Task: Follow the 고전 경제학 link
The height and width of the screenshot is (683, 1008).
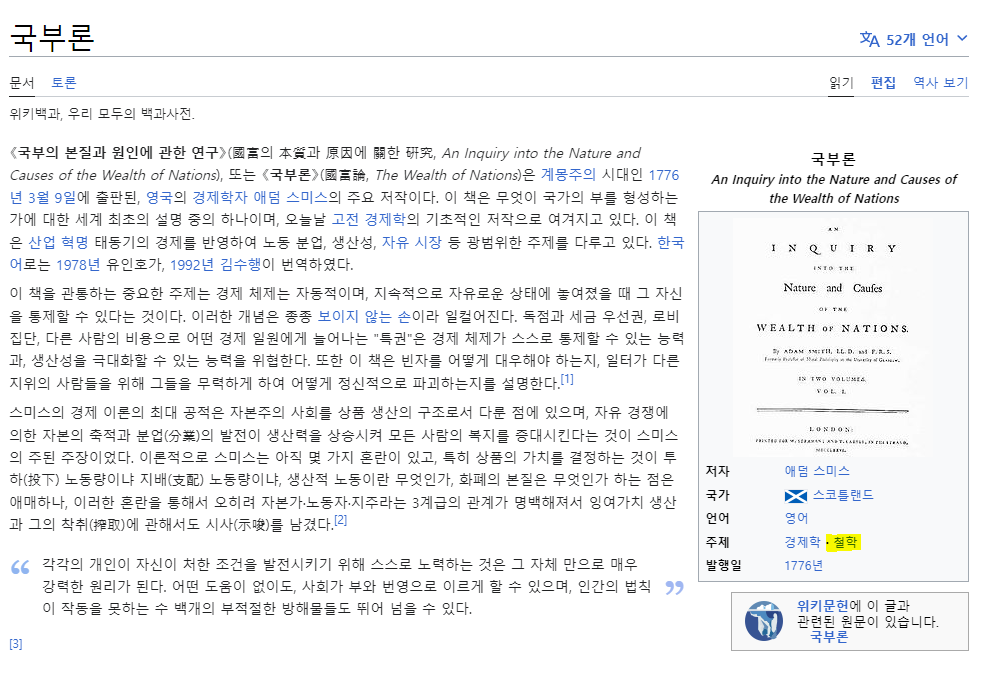Action: tap(368, 220)
